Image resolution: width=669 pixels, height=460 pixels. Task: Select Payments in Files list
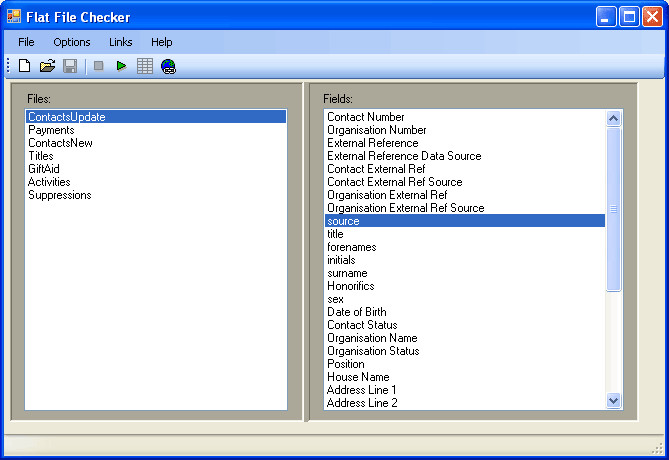click(156, 130)
